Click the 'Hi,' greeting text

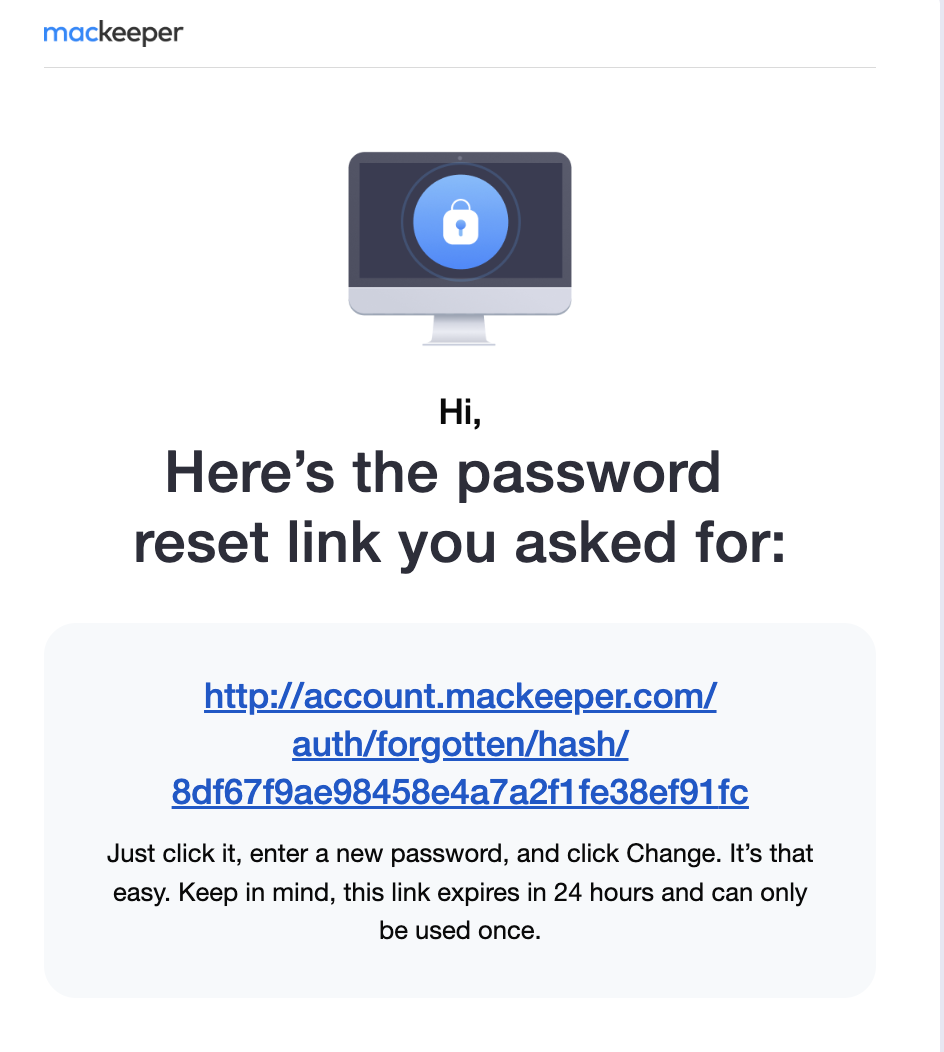[x=460, y=411]
